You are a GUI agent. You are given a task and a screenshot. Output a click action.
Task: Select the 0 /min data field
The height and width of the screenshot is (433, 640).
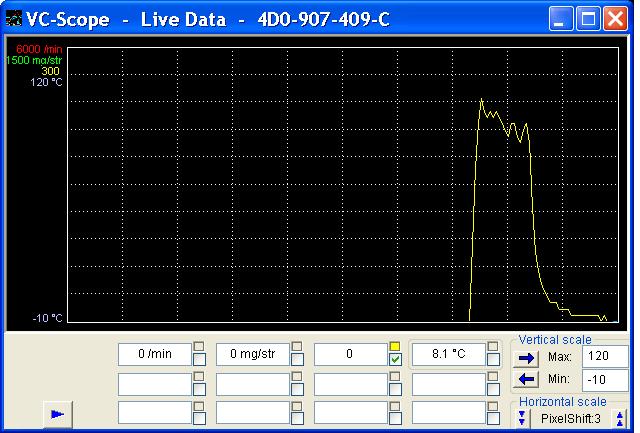tap(154, 354)
